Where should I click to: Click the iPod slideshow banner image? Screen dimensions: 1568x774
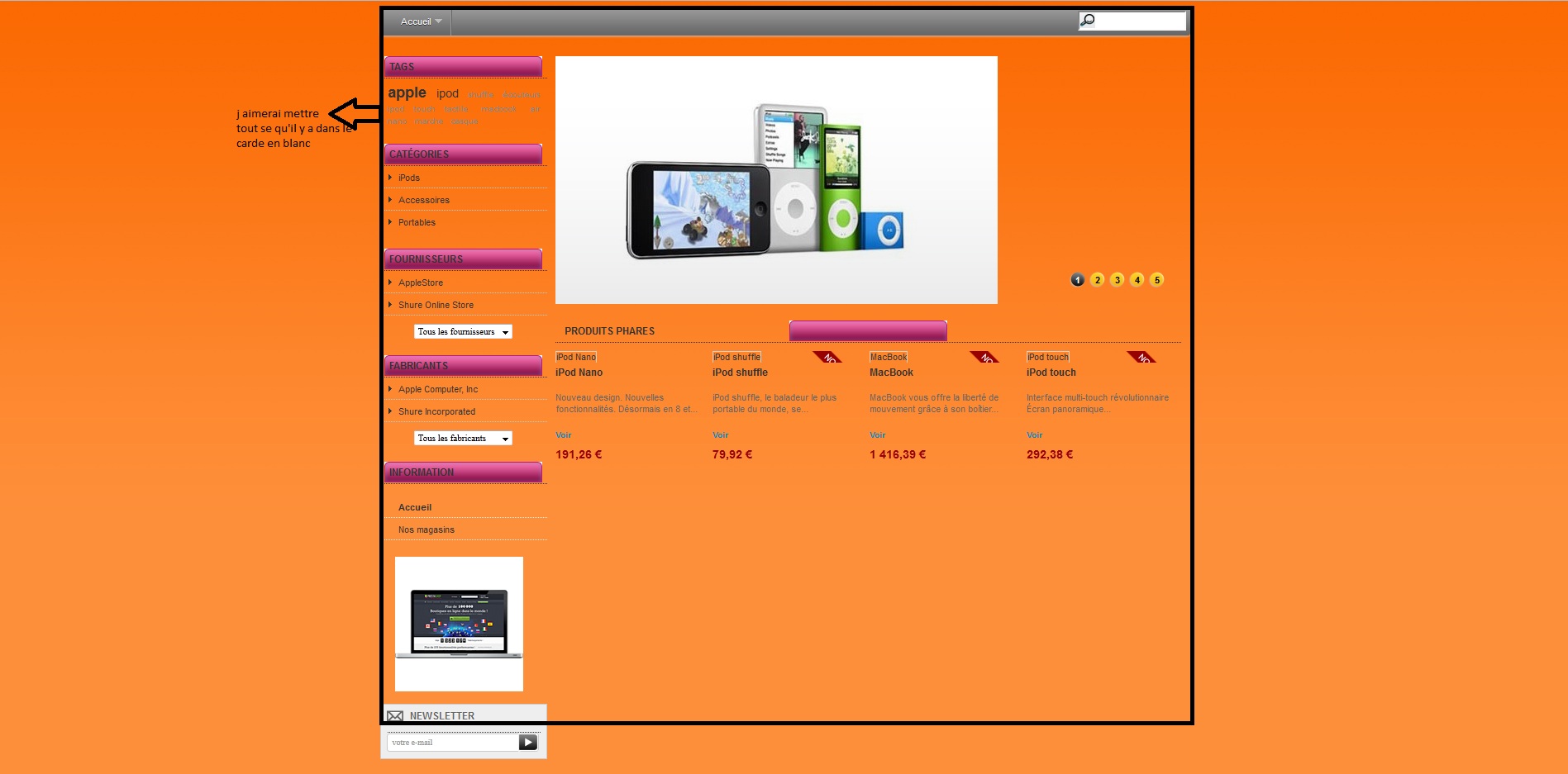(776, 180)
